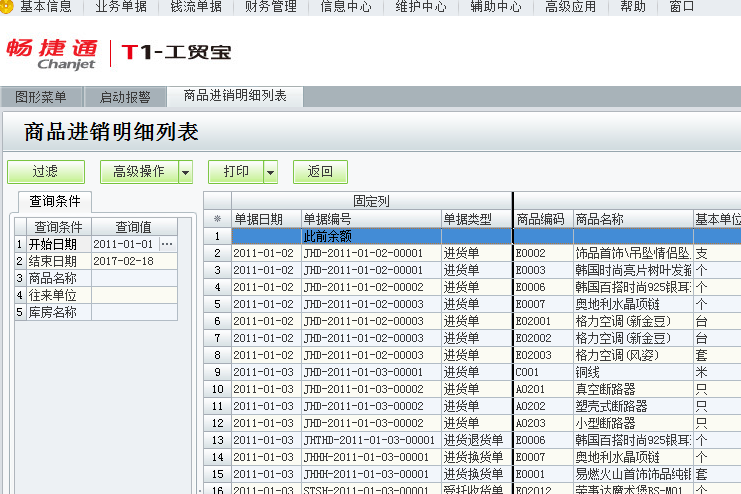741x494 pixels.
Task: Click product code E02002
Action: tap(543, 338)
